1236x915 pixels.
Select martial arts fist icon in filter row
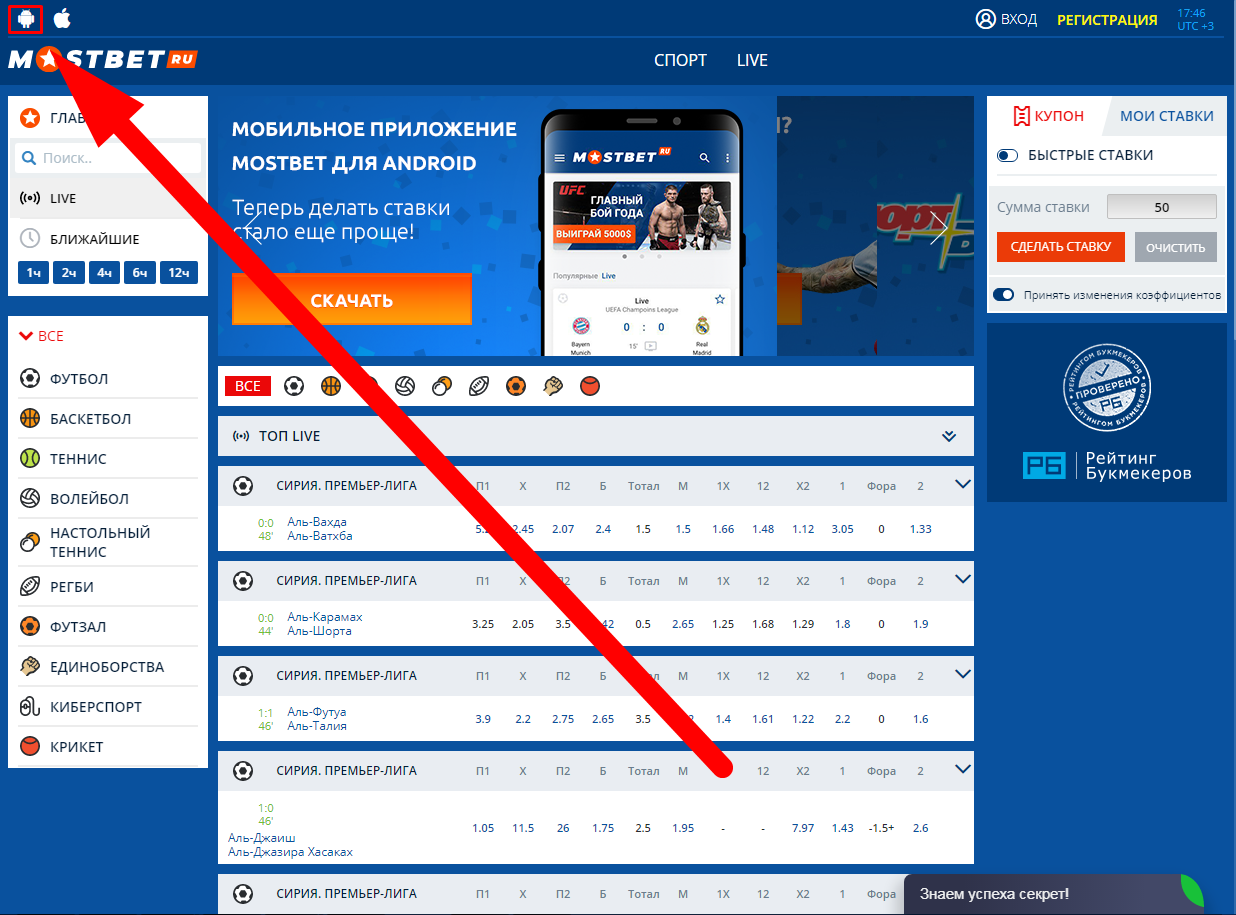click(x=553, y=386)
